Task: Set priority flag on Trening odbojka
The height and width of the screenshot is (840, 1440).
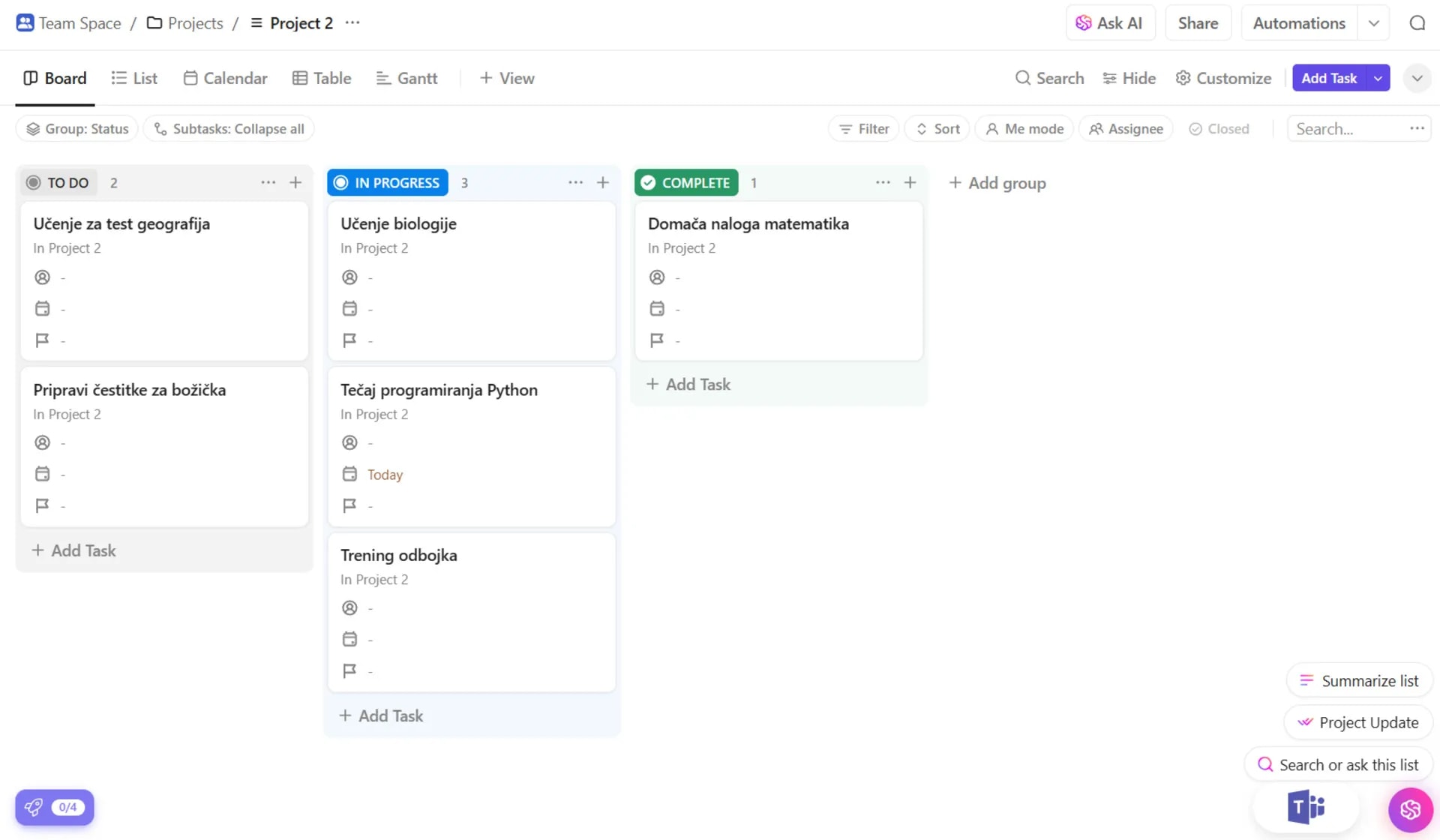Action: (349, 670)
